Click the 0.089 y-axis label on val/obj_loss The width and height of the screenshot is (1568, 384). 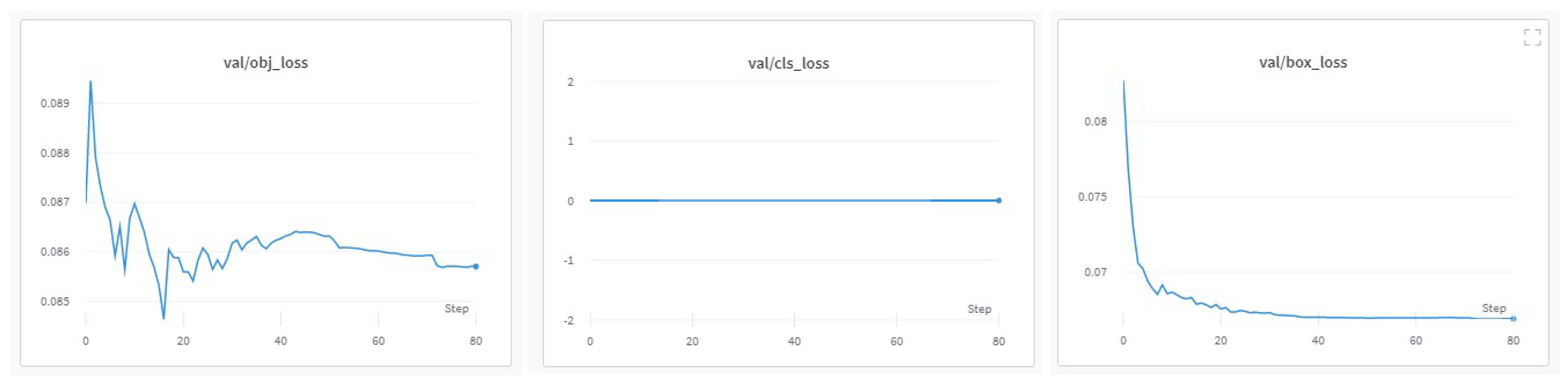(x=55, y=103)
